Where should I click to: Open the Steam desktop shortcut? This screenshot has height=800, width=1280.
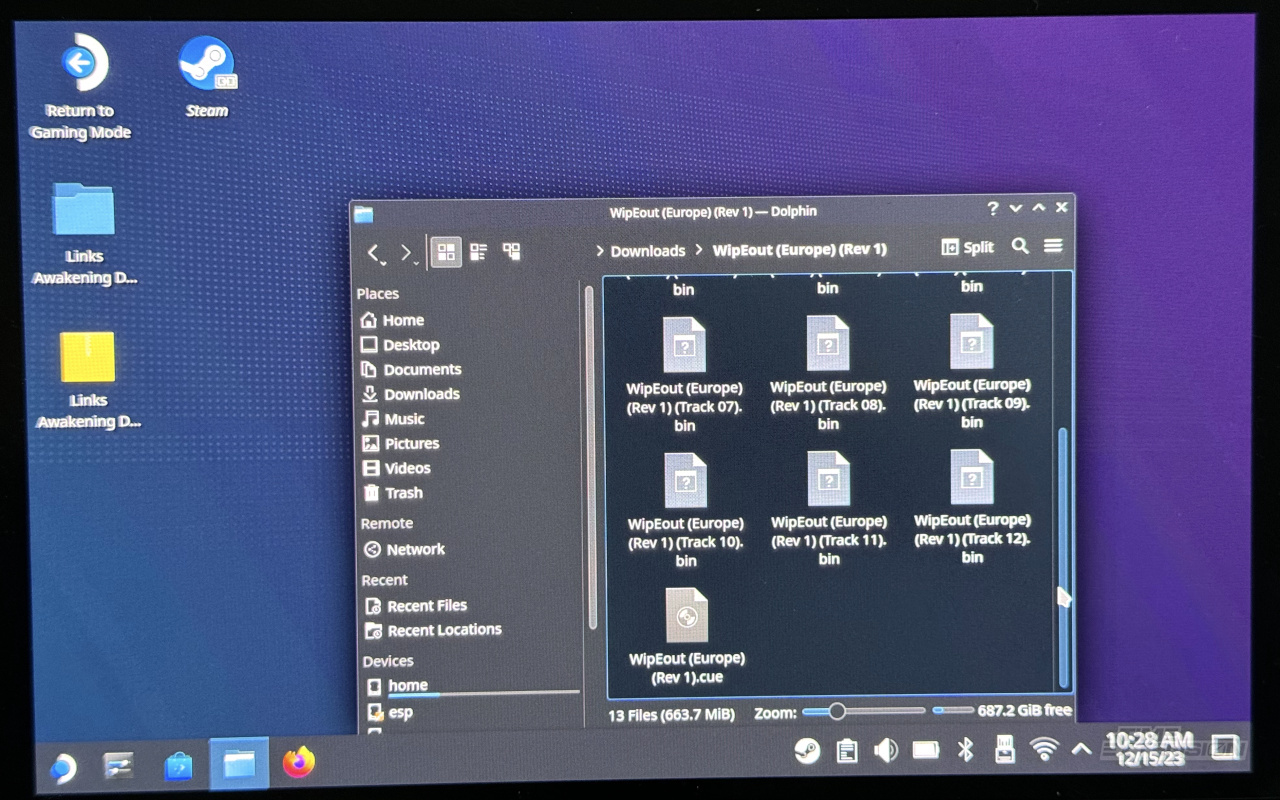tap(207, 78)
